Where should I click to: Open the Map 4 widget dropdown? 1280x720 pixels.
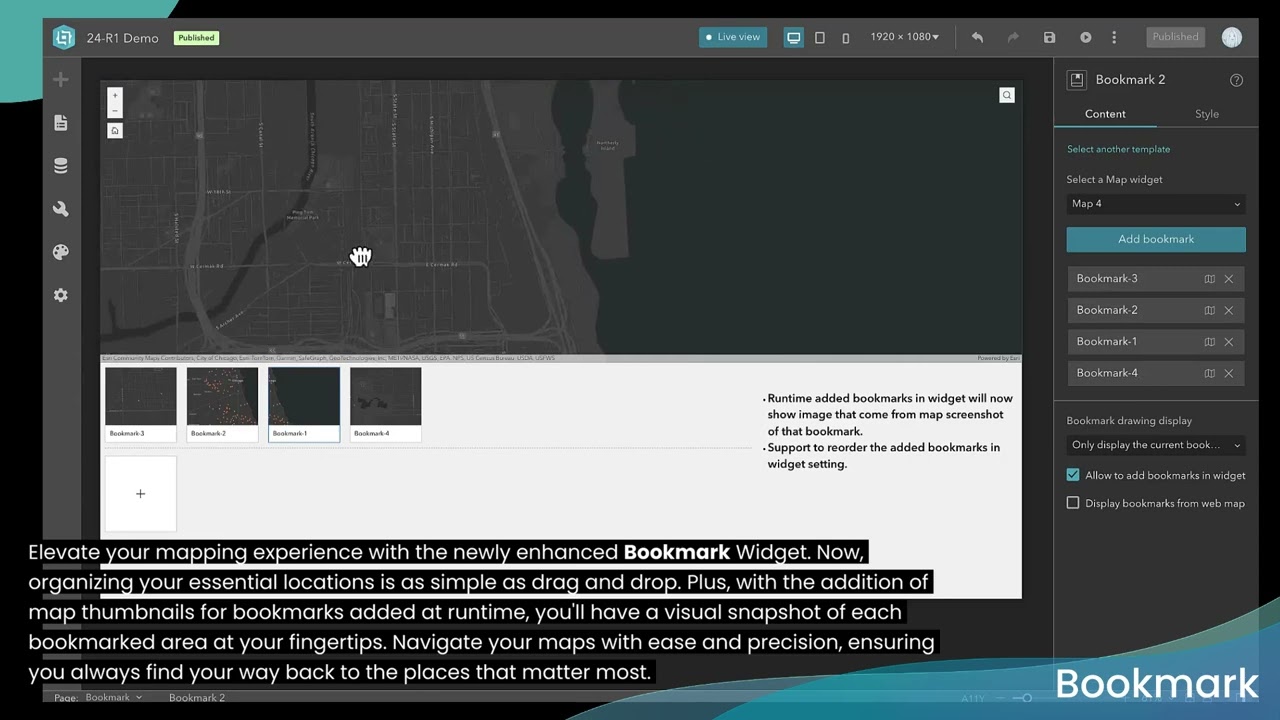click(x=1156, y=204)
